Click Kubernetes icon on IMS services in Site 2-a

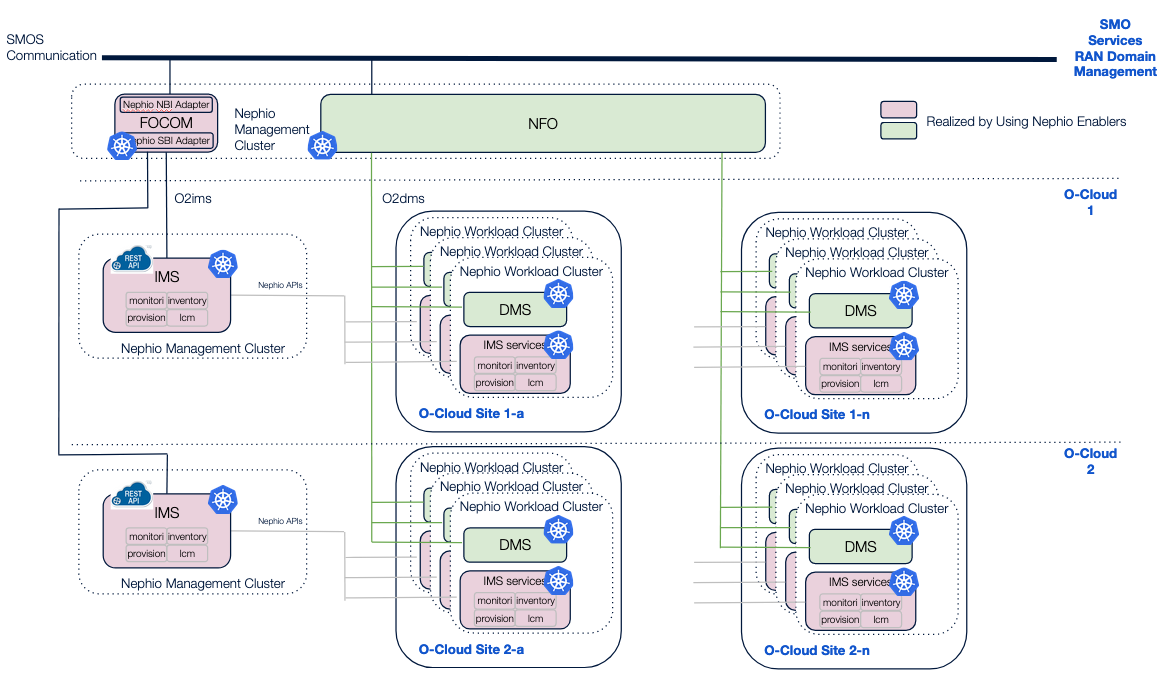pyautogui.click(x=558, y=581)
